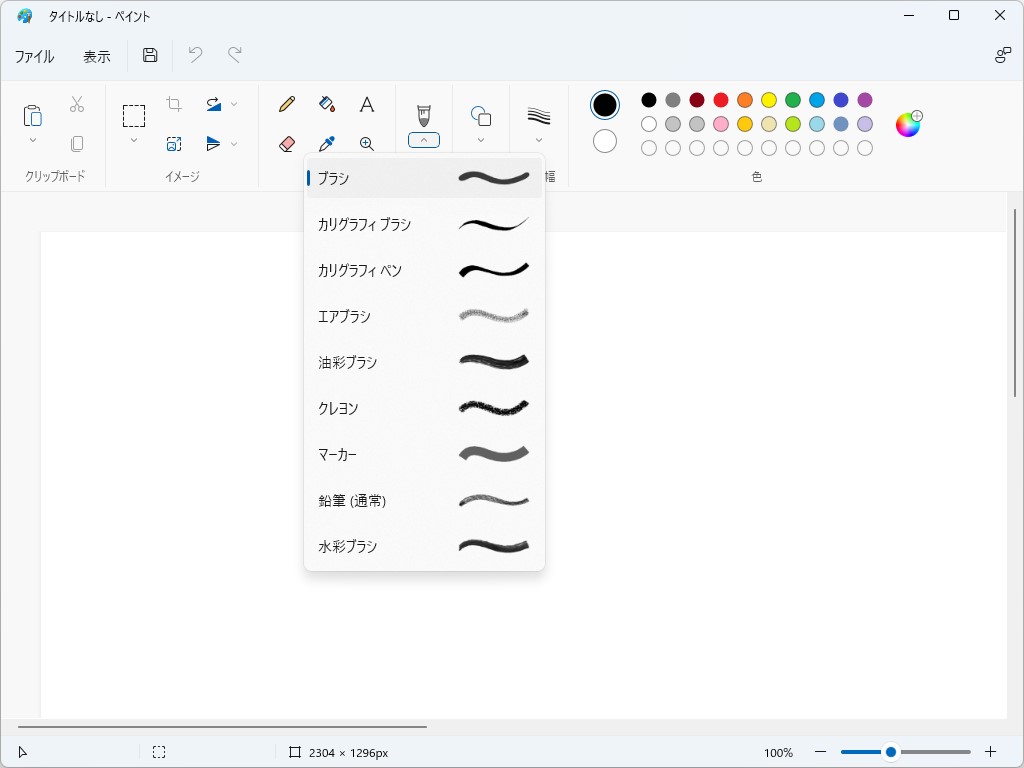The width and height of the screenshot is (1024, 768).
Task: Click the Save floppy disk icon
Action: pyautogui.click(x=150, y=55)
